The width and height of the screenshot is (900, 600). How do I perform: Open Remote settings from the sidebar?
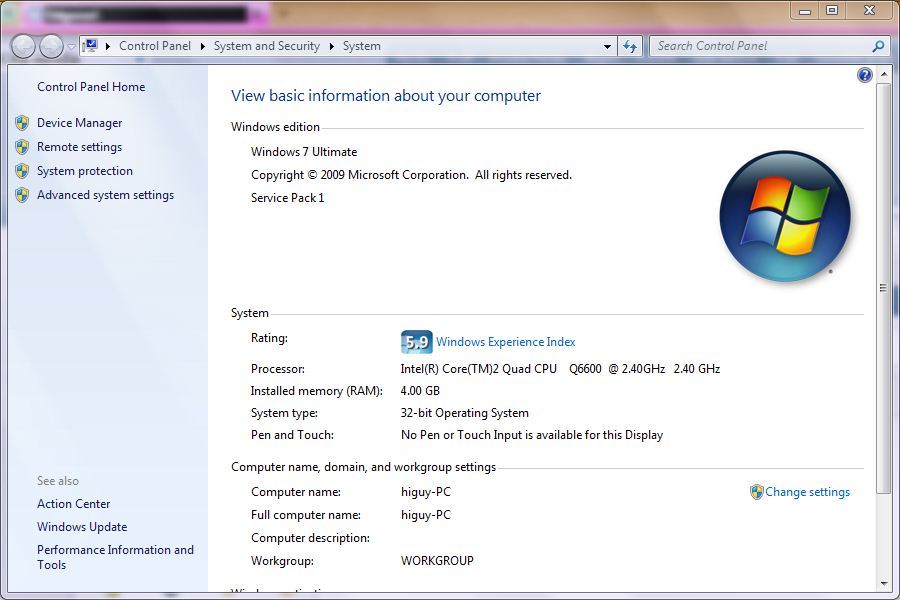79,147
